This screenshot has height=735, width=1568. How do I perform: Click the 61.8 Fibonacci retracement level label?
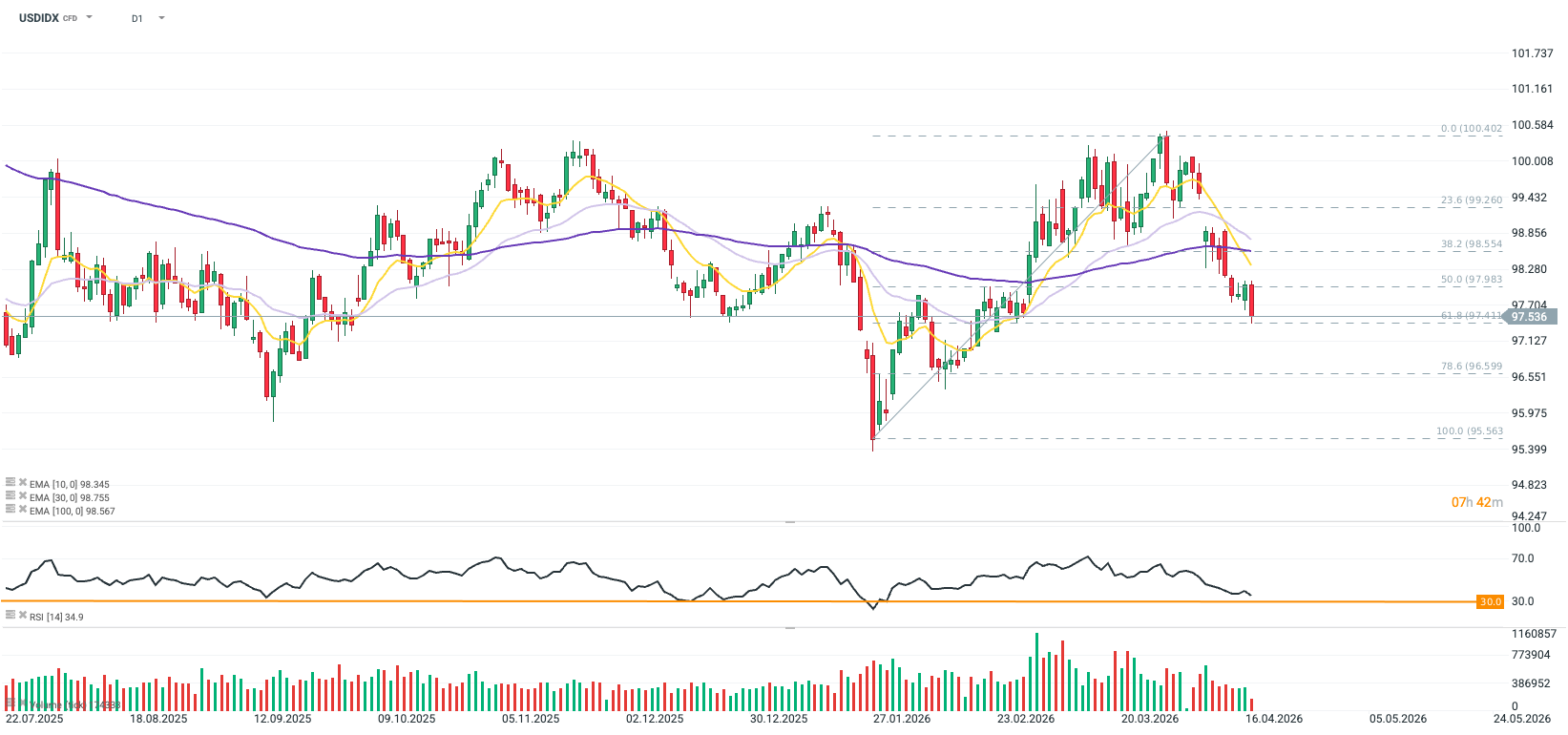(x=1471, y=316)
